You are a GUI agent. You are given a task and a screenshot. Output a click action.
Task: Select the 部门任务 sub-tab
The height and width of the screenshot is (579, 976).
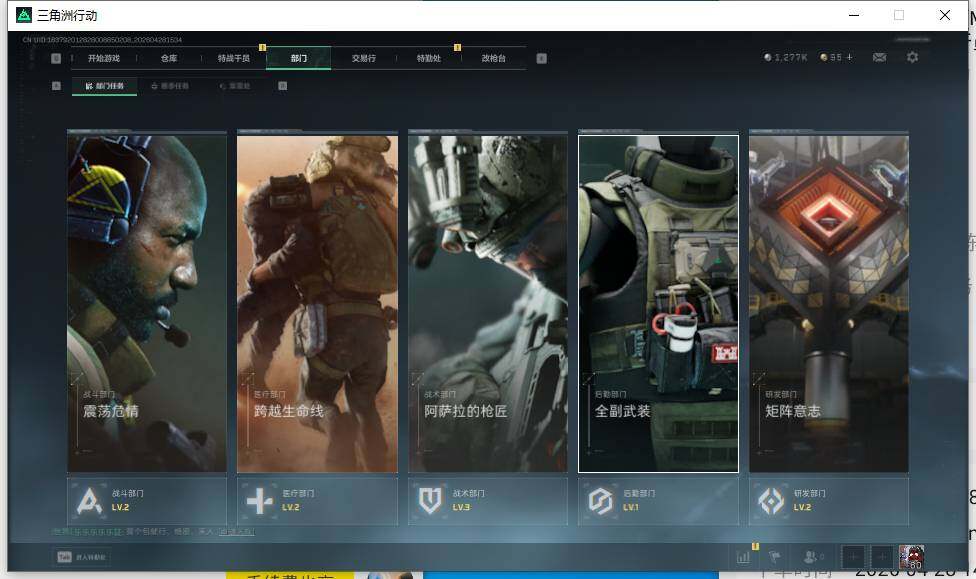click(x=105, y=86)
